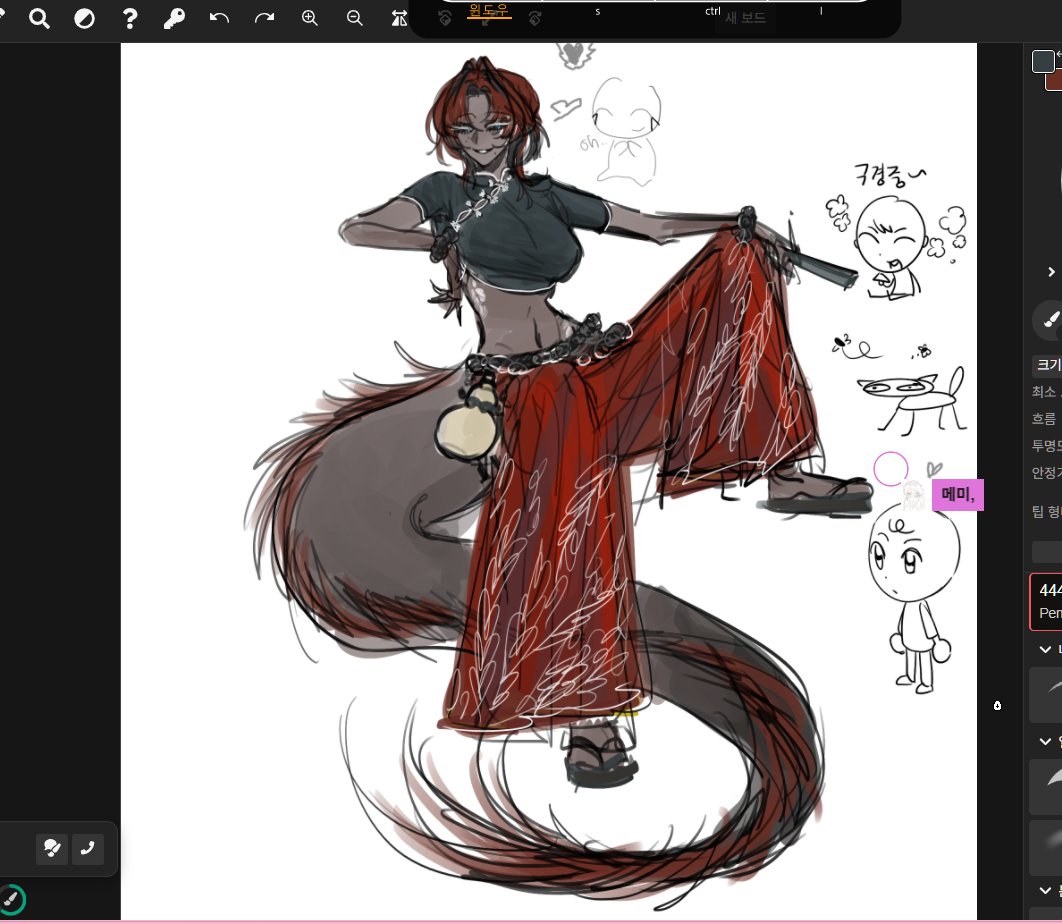Click the 최소 minimum size label

point(1044,392)
